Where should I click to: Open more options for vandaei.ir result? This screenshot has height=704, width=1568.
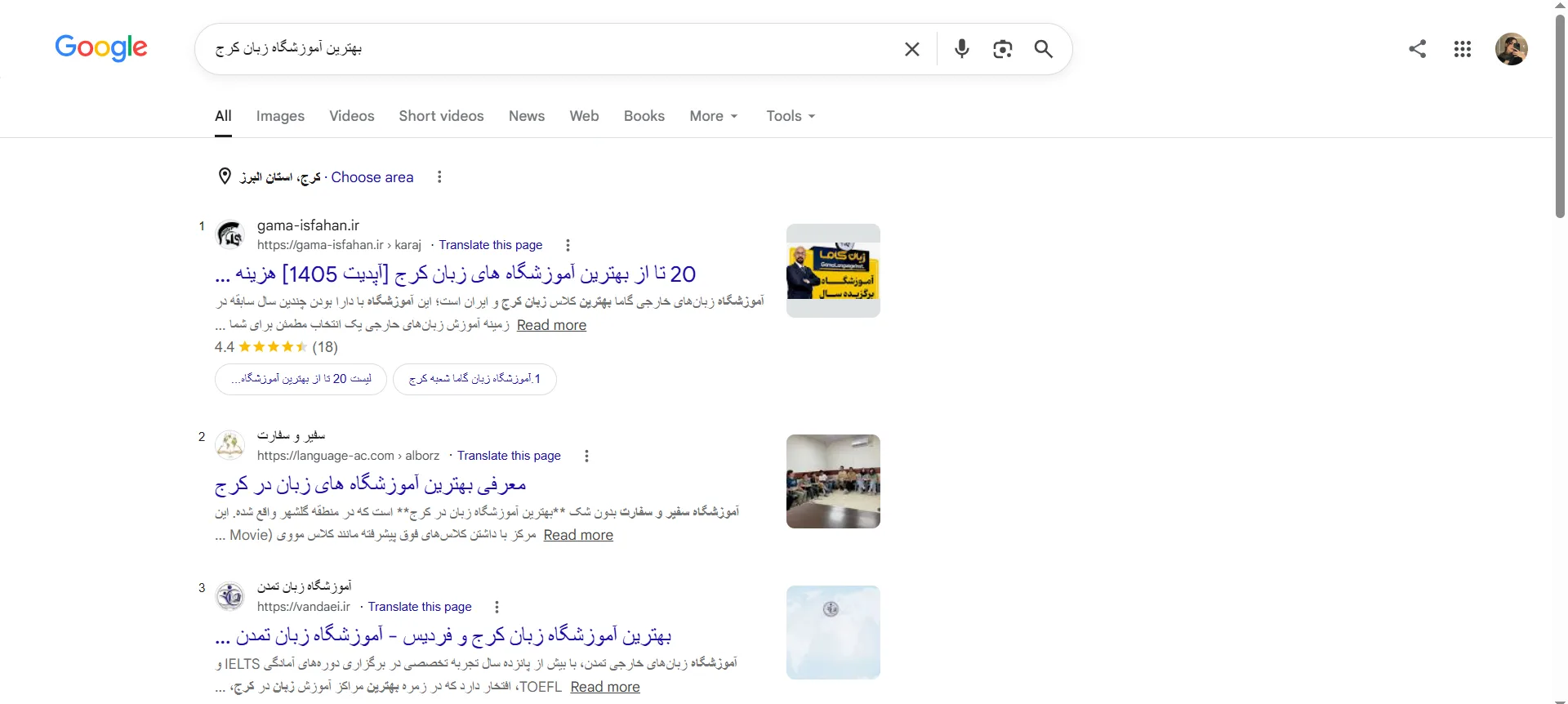(497, 607)
